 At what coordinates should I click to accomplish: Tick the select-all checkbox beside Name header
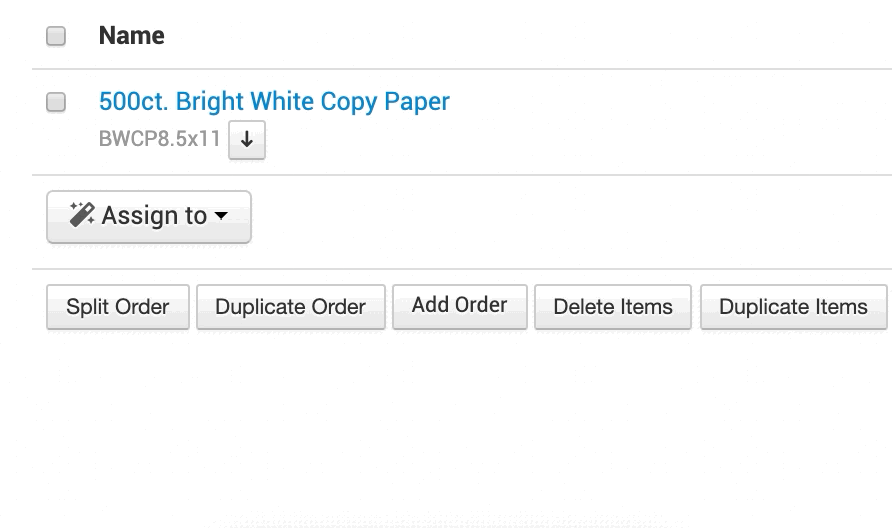pyautogui.click(x=57, y=36)
